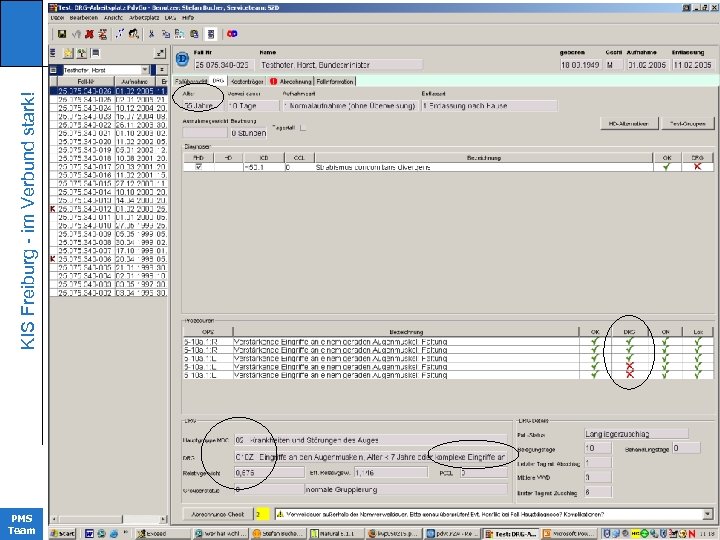Click the tree structure icon in left panel
720x540 pixels.
(x=82, y=53)
